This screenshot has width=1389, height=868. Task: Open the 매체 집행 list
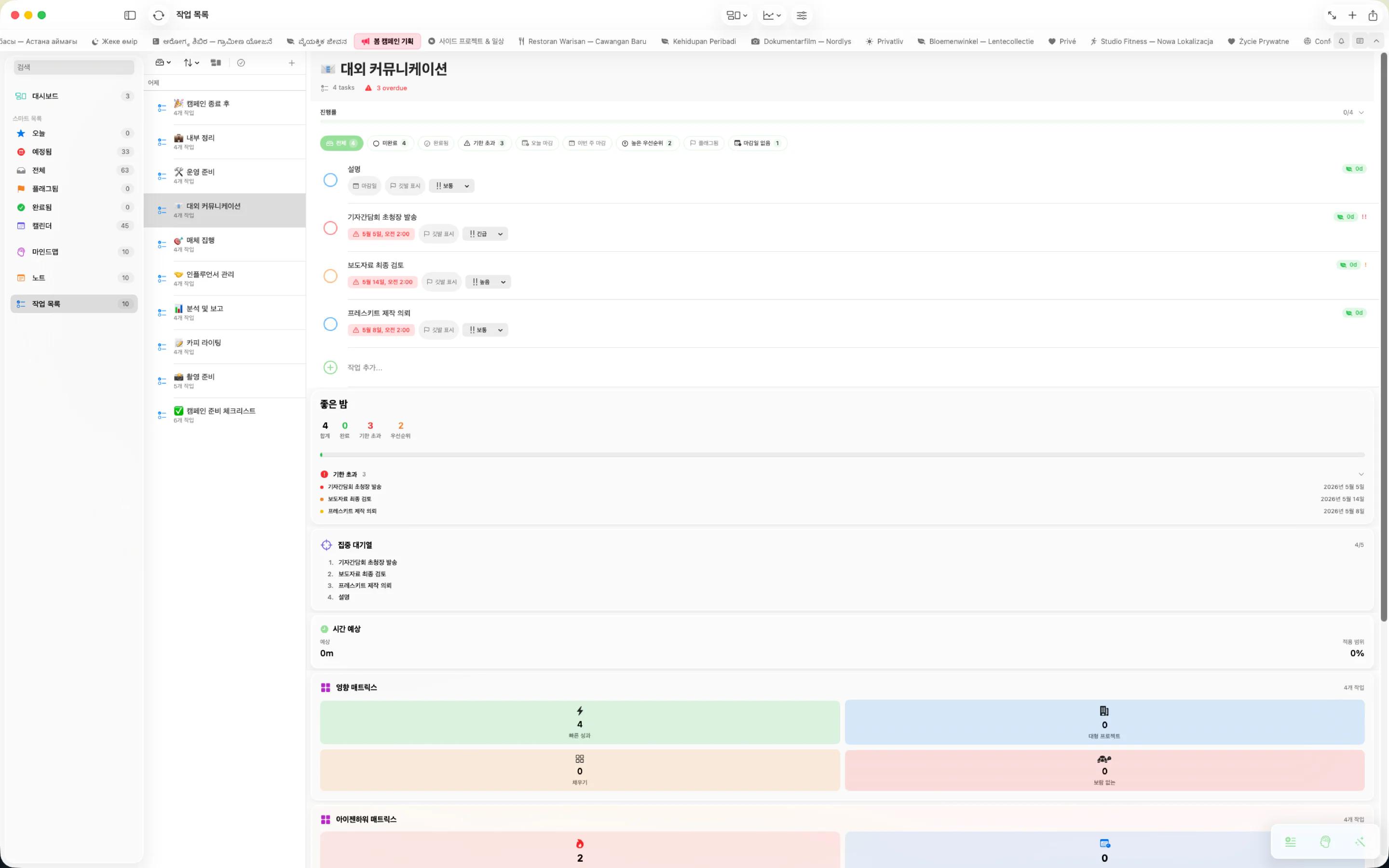pos(225,244)
